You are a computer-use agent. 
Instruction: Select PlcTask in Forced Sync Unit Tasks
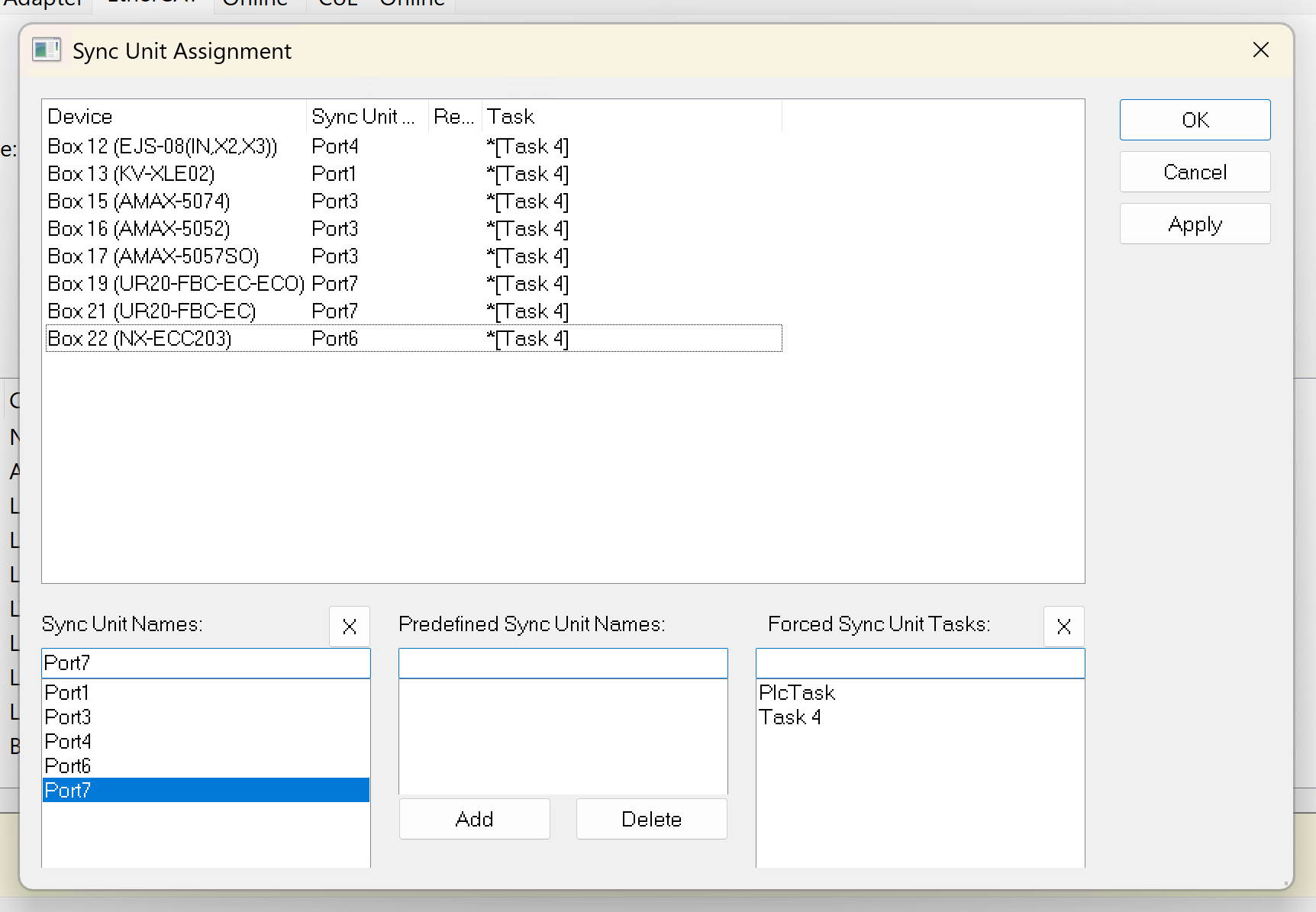click(797, 693)
